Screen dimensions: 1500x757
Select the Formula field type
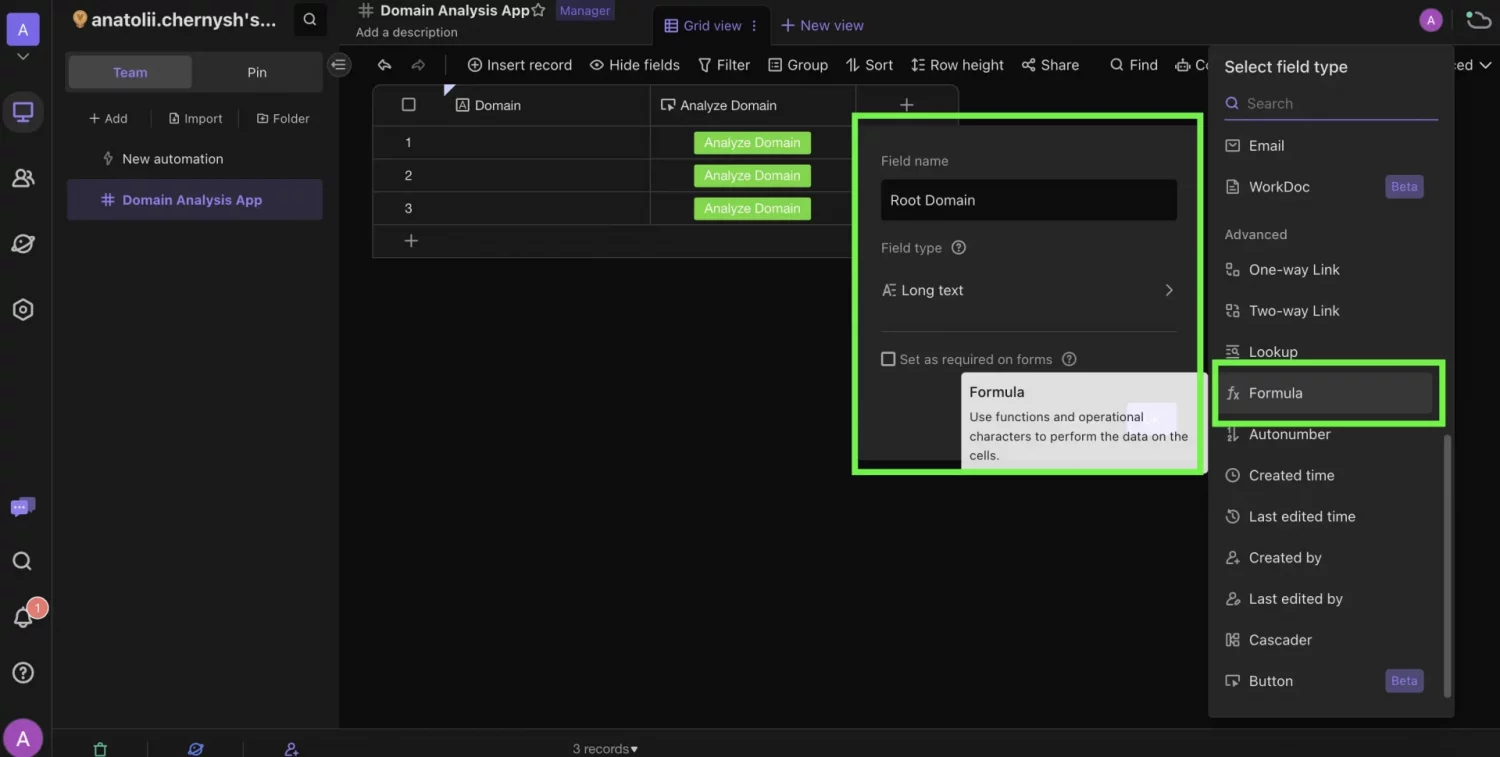point(1328,393)
